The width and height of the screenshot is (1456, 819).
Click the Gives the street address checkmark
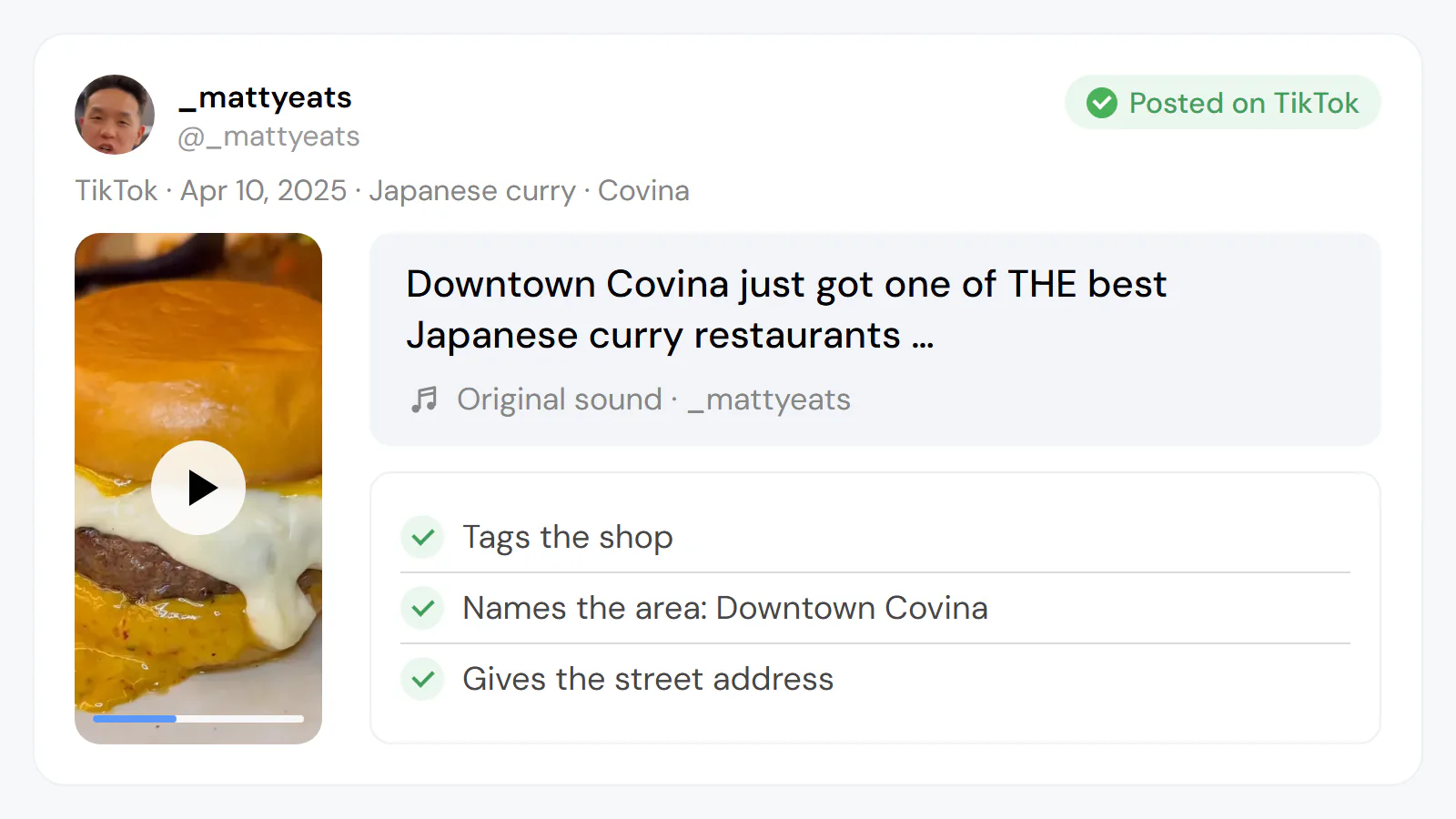point(422,679)
